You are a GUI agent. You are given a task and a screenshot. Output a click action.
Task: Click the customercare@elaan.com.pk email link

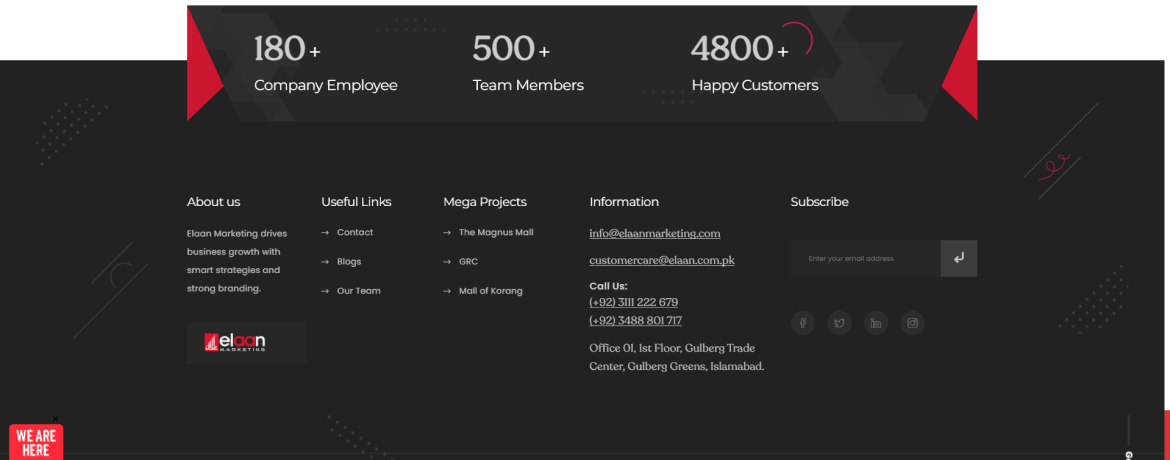pos(662,260)
